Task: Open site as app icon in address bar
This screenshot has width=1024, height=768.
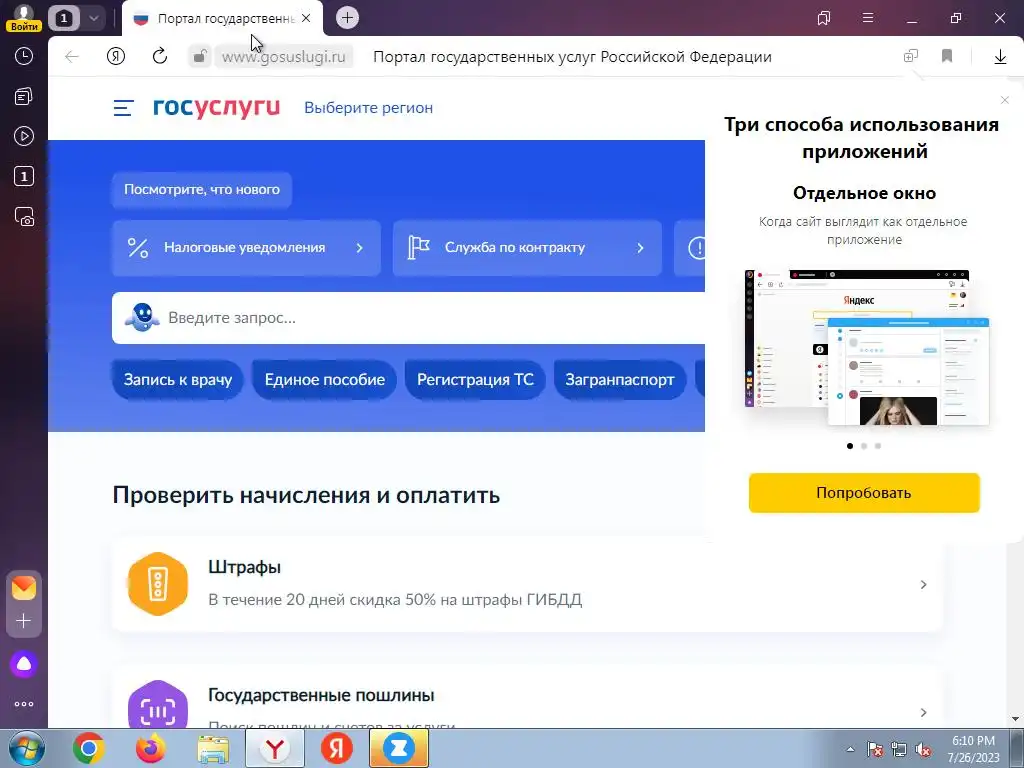Action: [911, 57]
